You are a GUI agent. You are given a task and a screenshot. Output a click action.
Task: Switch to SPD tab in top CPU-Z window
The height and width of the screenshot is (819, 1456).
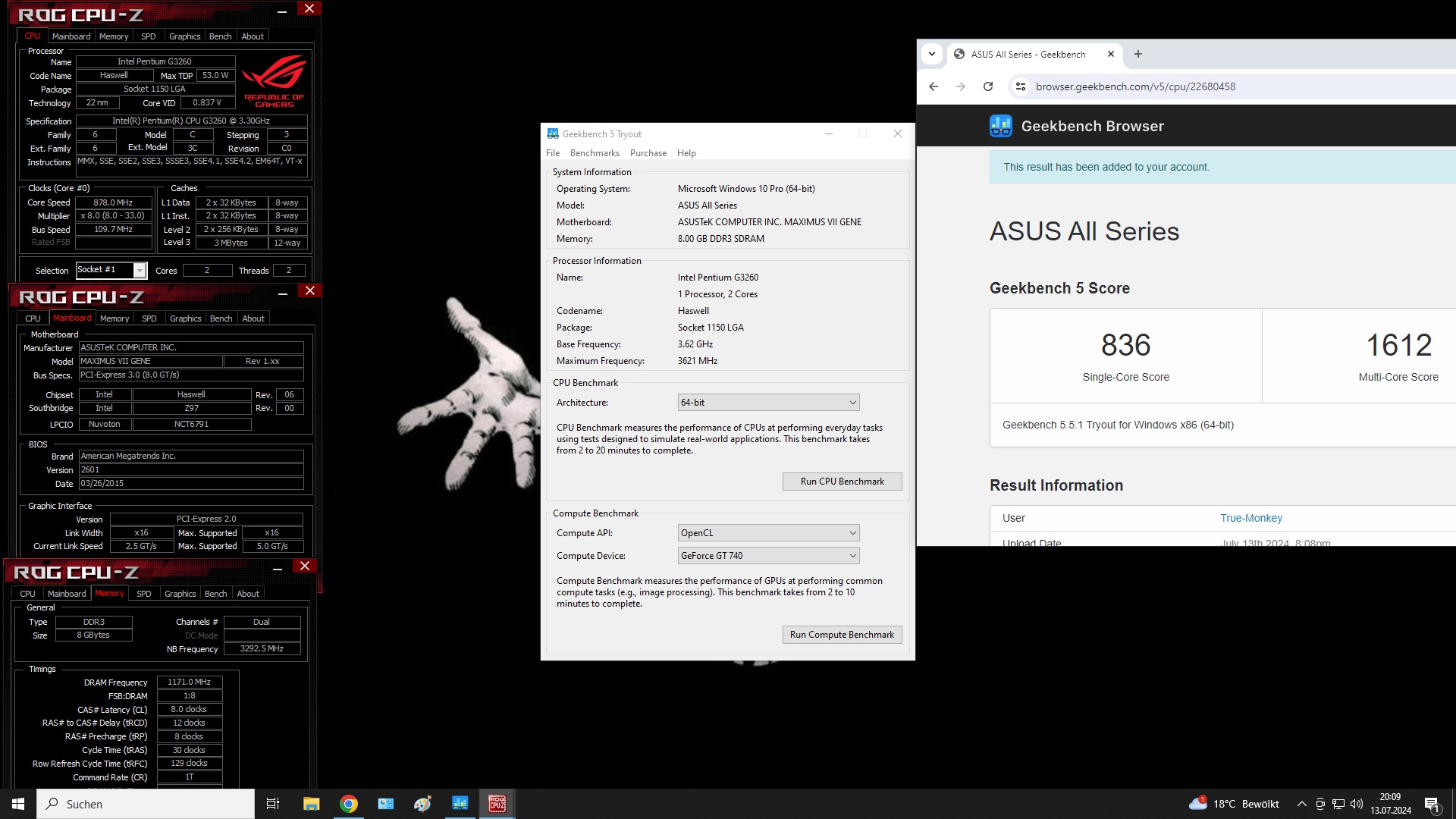149,36
